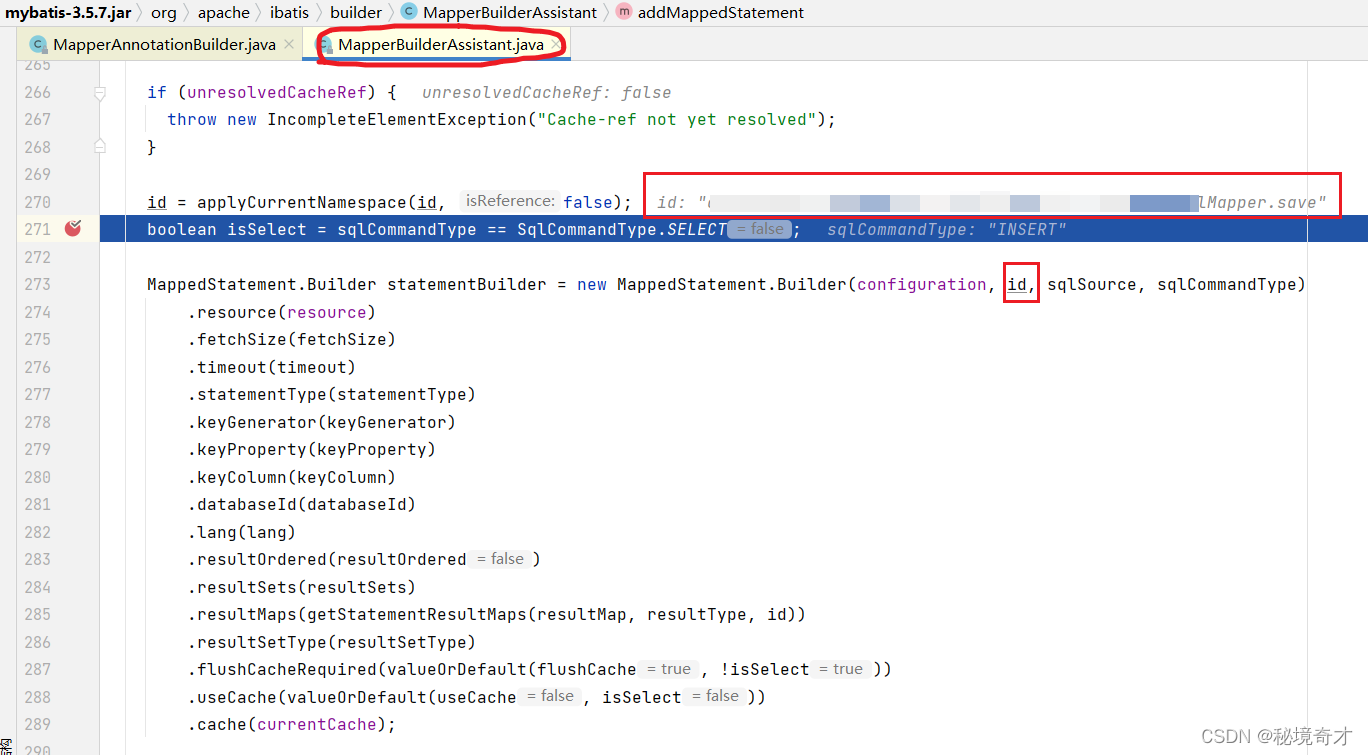Click the id argument after configuration
The width and height of the screenshot is (1368, 755).
(1017, 285)
